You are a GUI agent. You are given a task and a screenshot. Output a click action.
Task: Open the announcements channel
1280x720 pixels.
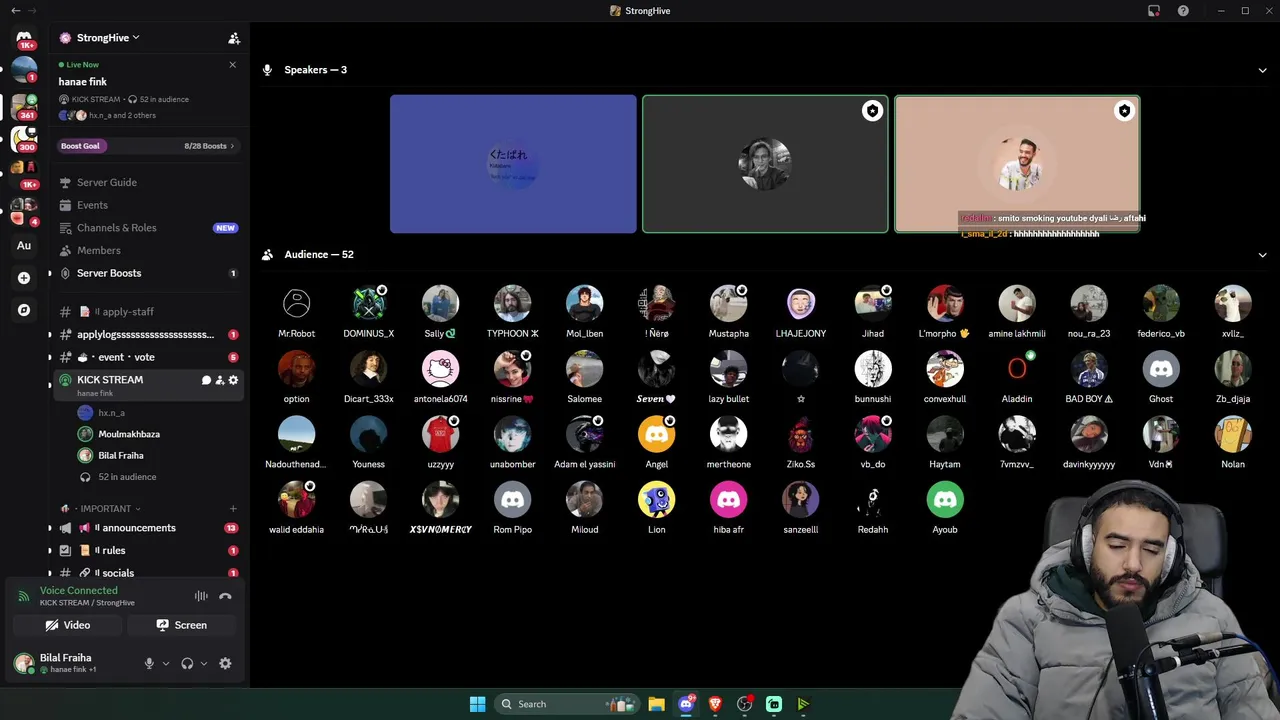146,528
